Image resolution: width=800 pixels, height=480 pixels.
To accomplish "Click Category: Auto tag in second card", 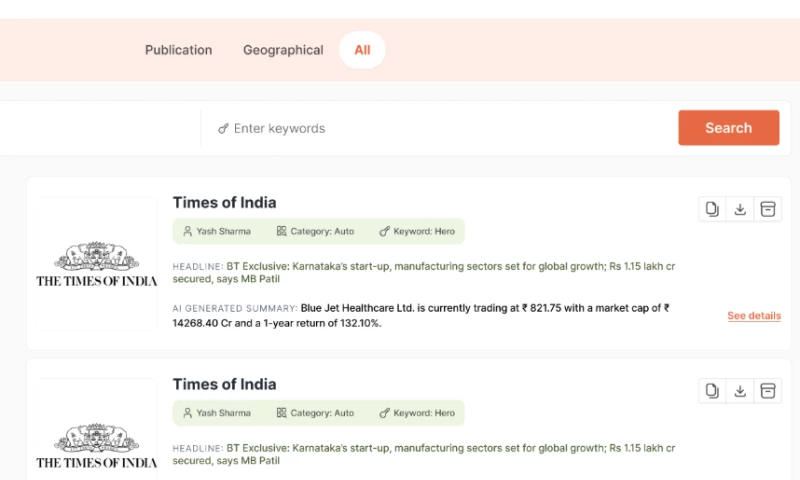I will [315, 413].
